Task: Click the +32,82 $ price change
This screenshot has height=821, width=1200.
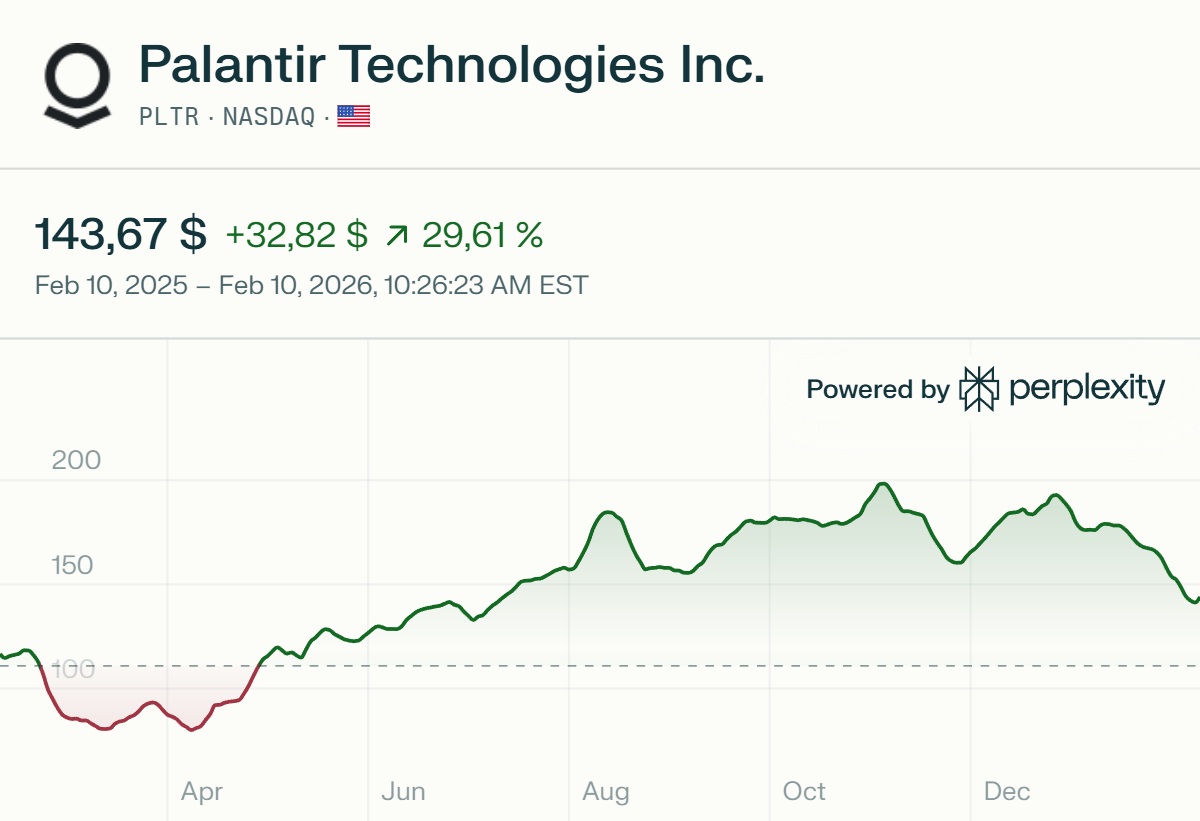Action: coord(296,235)
